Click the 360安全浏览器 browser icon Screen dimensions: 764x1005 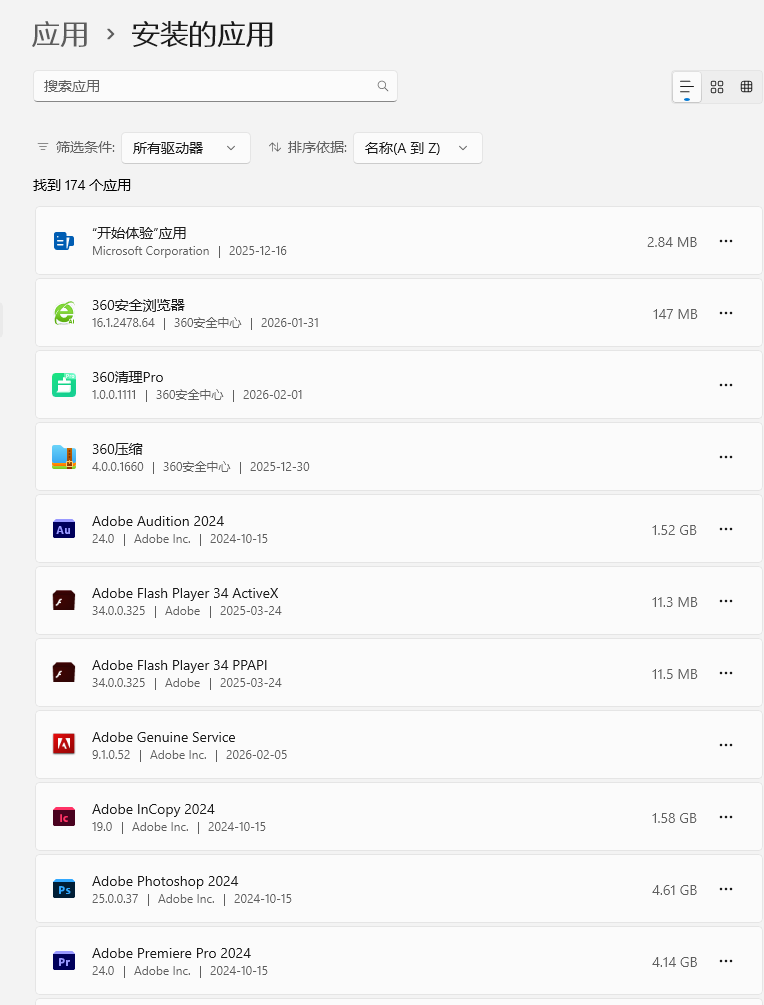[64, 313]
